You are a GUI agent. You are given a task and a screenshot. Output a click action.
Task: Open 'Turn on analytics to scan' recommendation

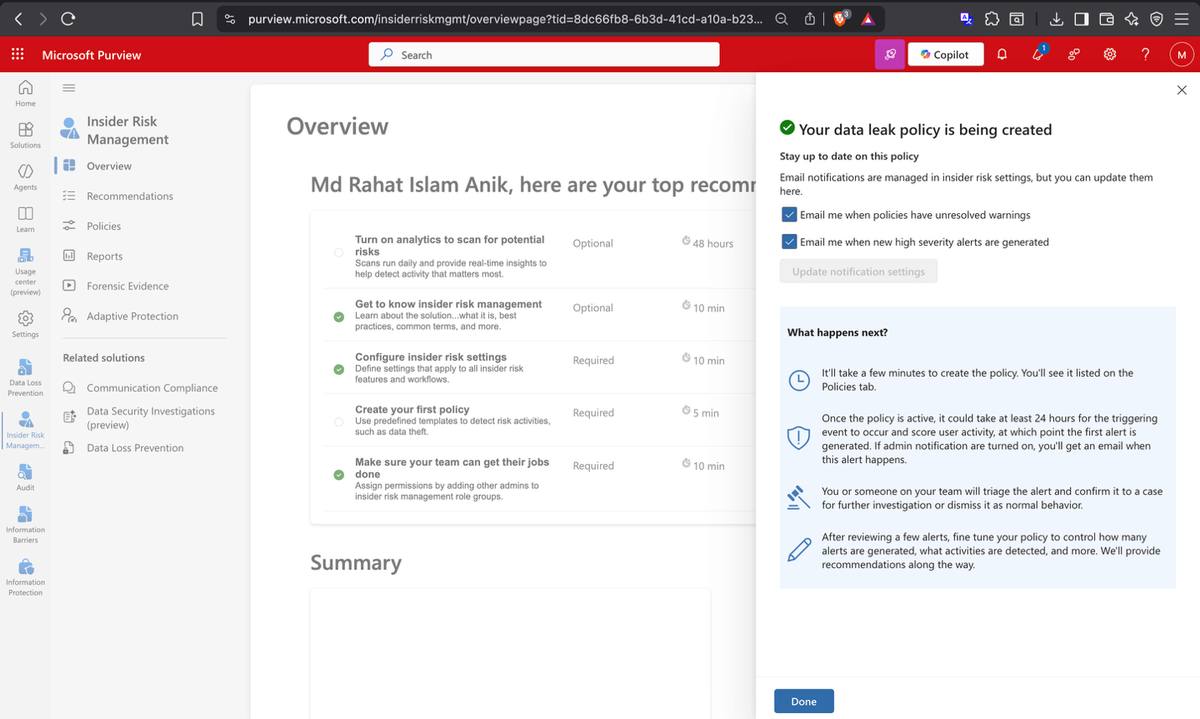[450, 245]
